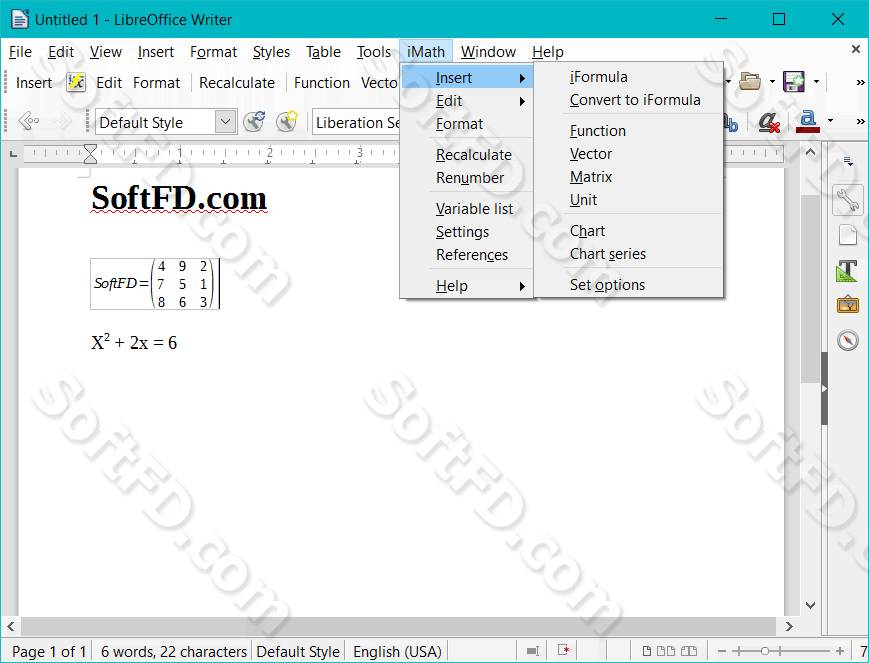This screenshot has height=663, width=869.
Task: Open the dropdown arrow next to Open folder
Action: (773, 82)
